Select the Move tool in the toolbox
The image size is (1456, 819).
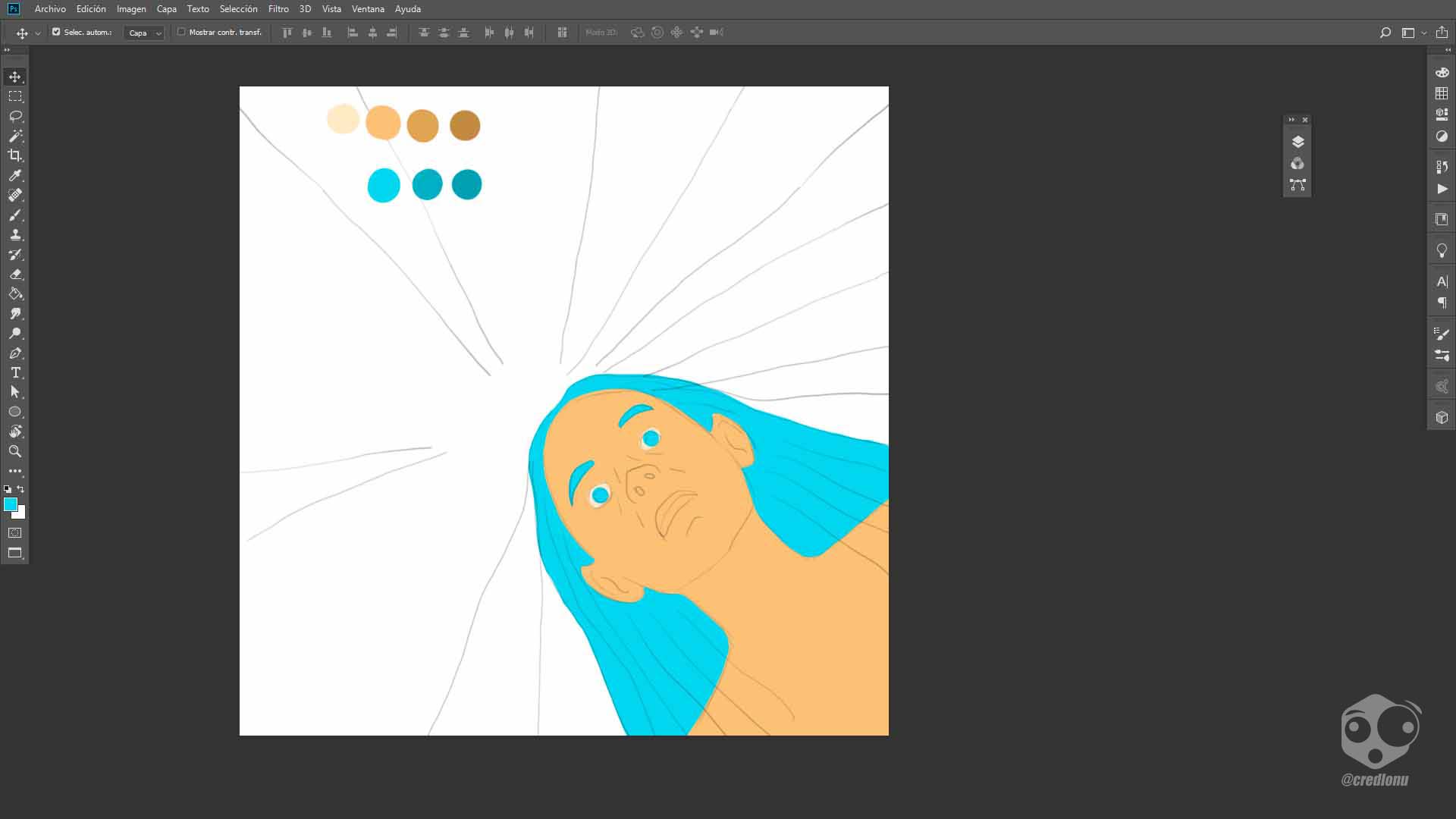pos(15,77)
